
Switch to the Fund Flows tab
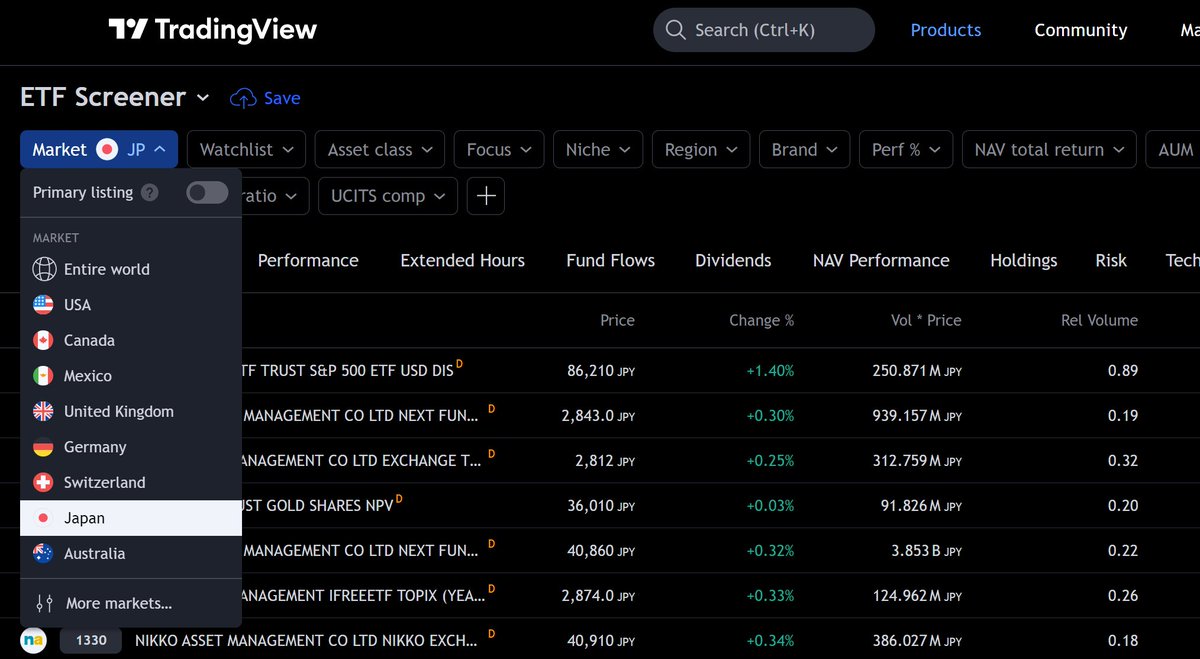(x=610, y=261)
